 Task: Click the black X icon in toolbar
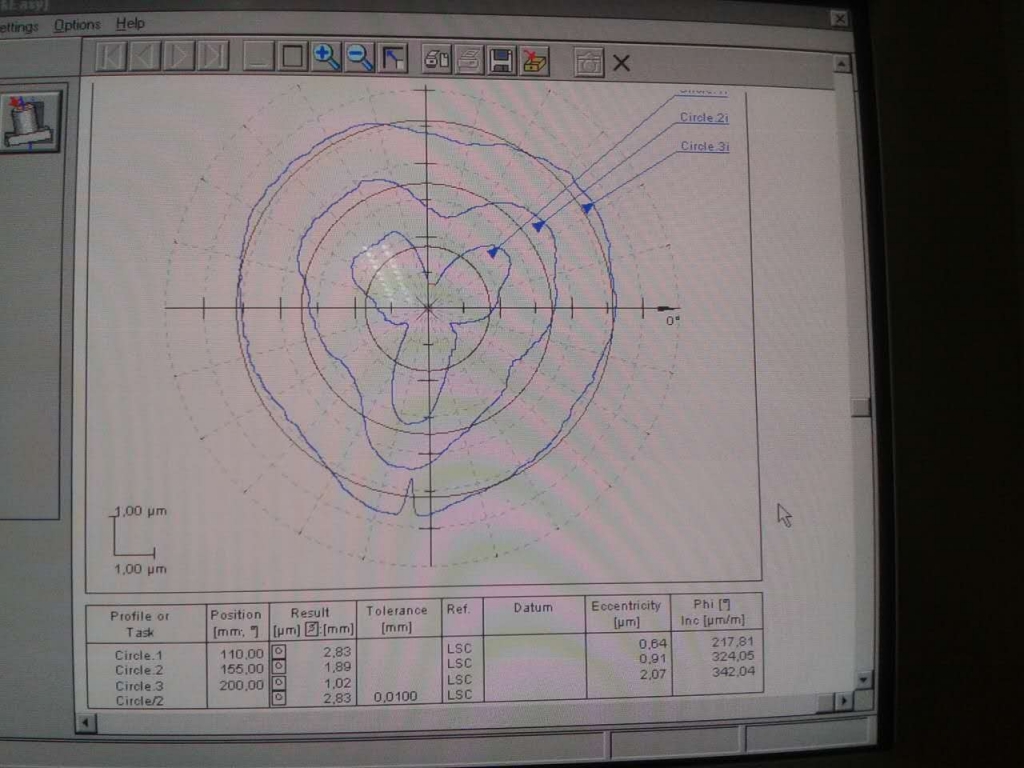(621, 63)
